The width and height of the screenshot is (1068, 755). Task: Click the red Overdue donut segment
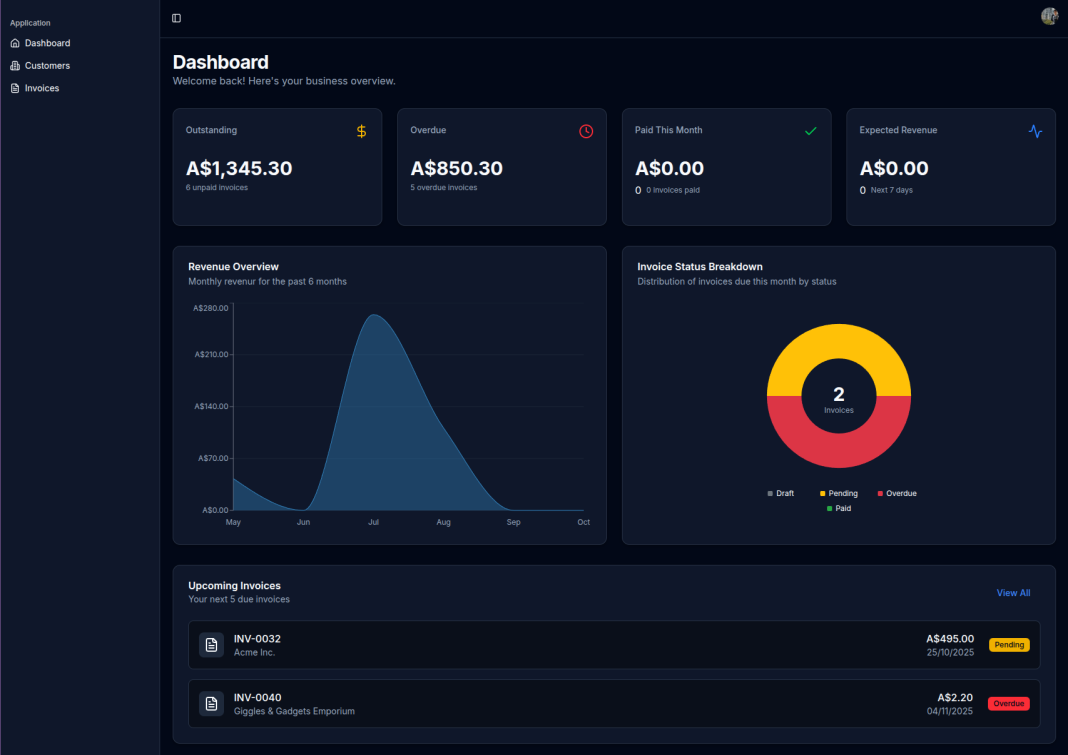tap(839, 450)
